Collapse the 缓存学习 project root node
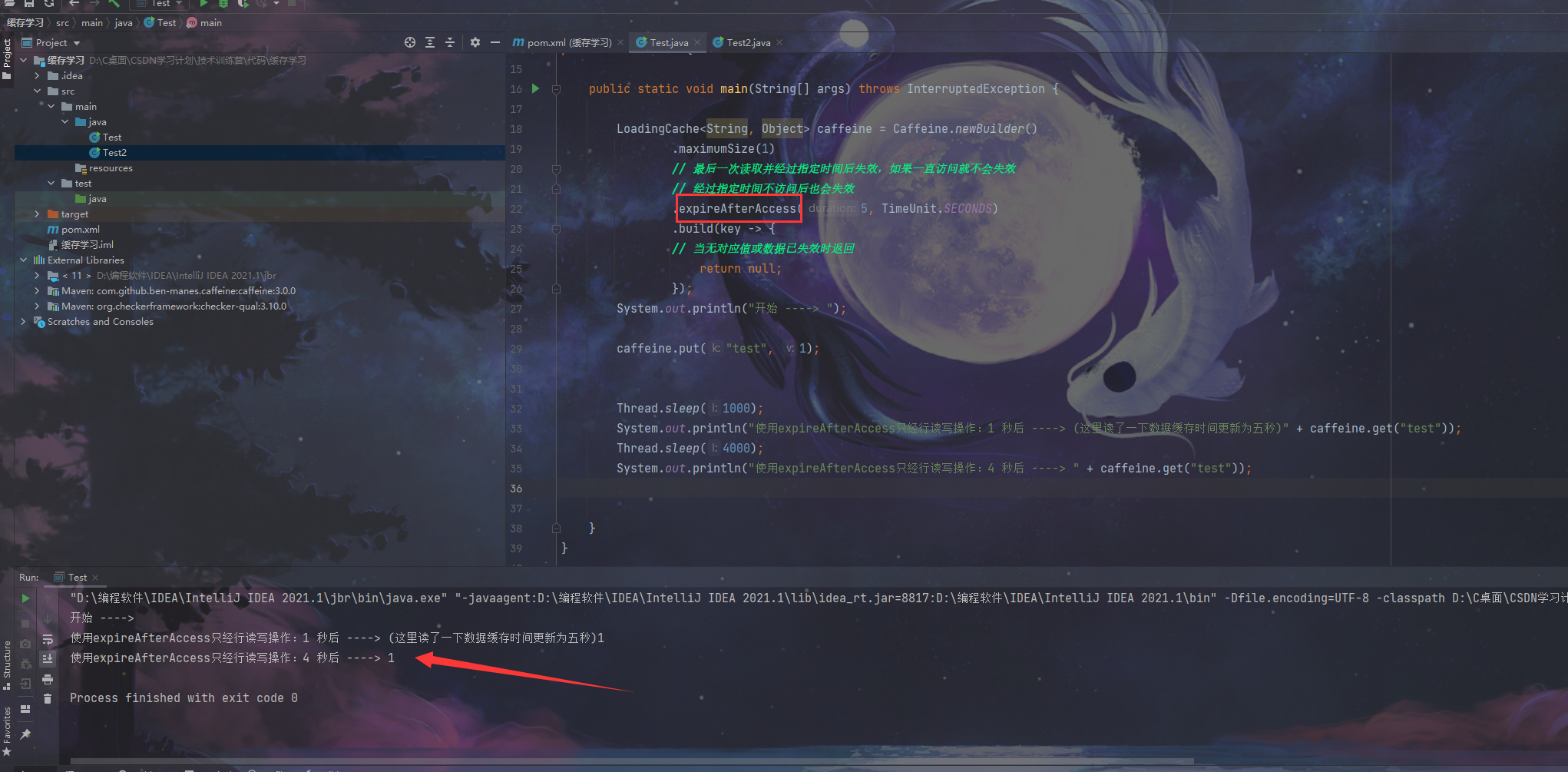1568x772 pixels. (24, 60)
